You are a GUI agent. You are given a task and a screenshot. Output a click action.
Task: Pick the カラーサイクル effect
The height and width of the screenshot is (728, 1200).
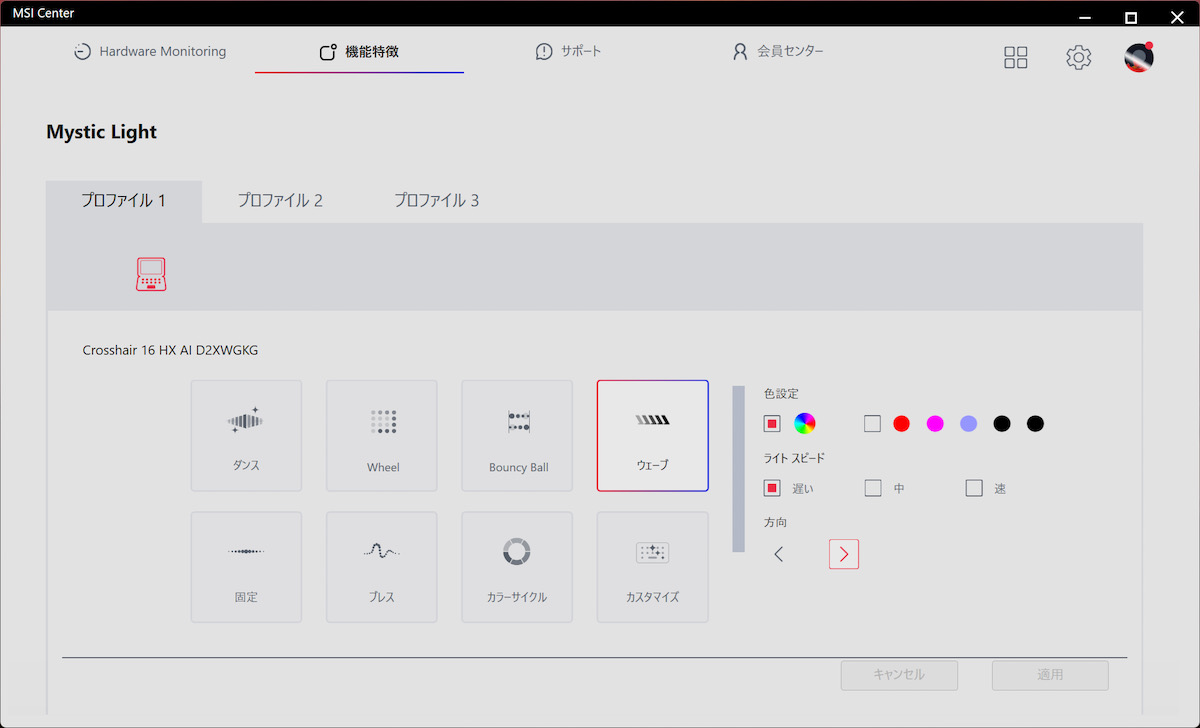pos(517,567)
